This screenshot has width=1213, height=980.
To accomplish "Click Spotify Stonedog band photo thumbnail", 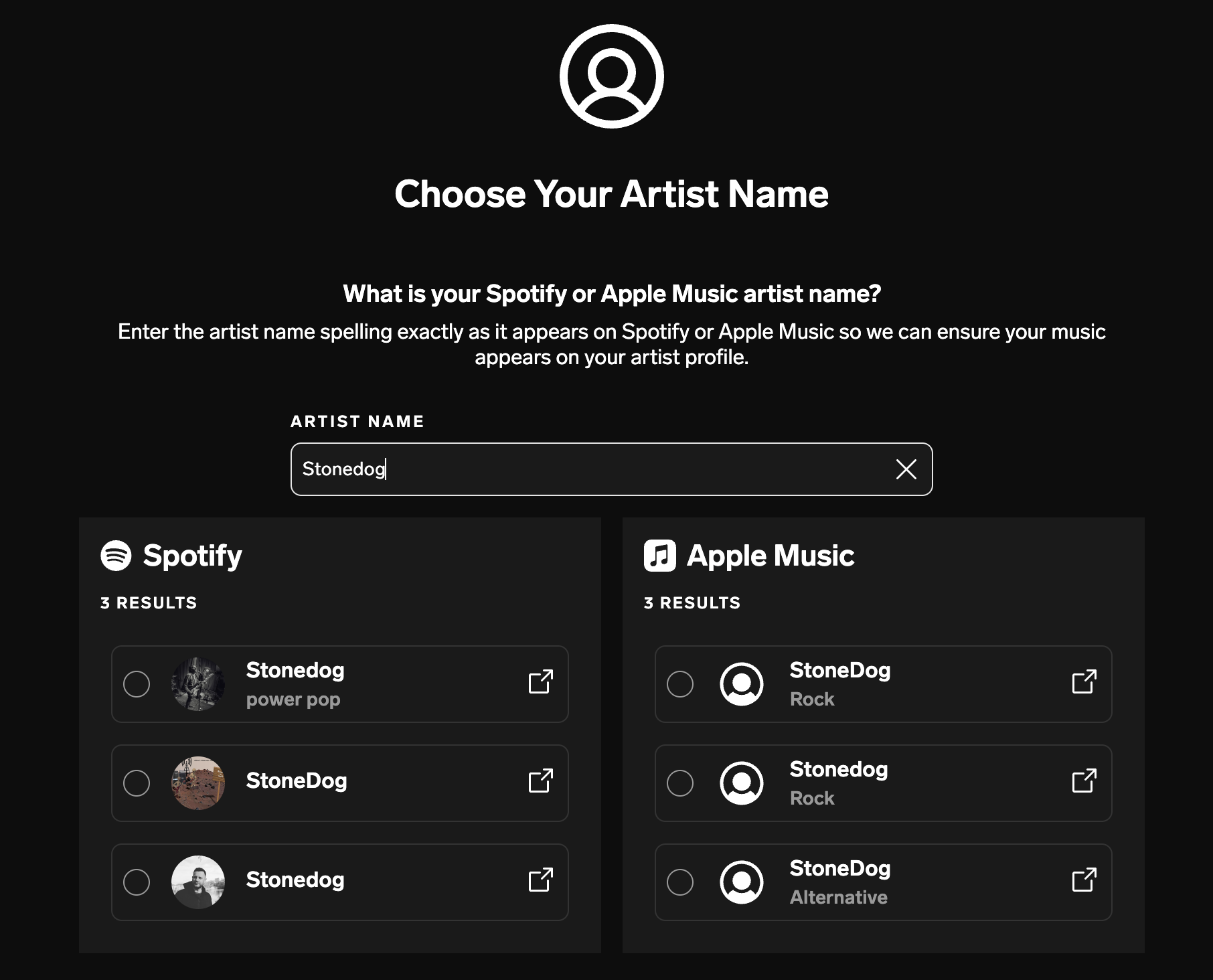I will [198, 684].
